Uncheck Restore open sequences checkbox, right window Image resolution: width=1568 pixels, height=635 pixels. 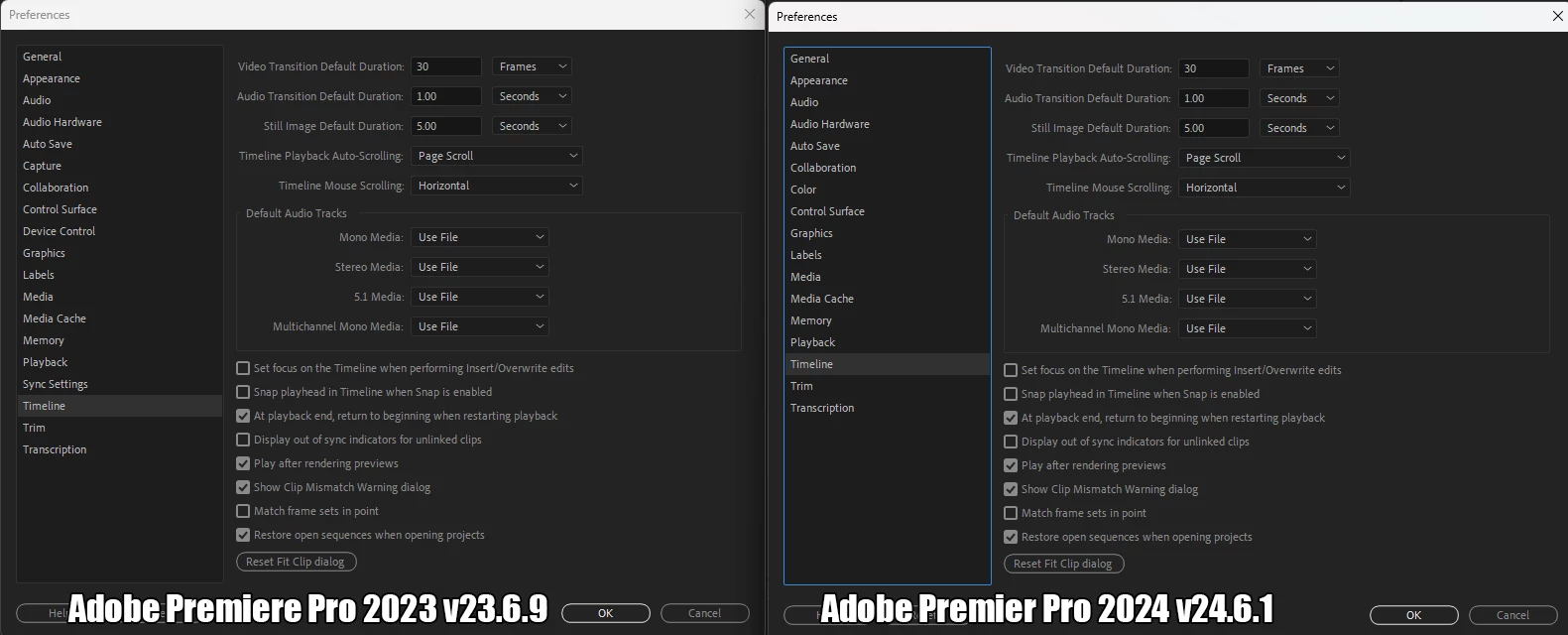[x=1011, y=537]
